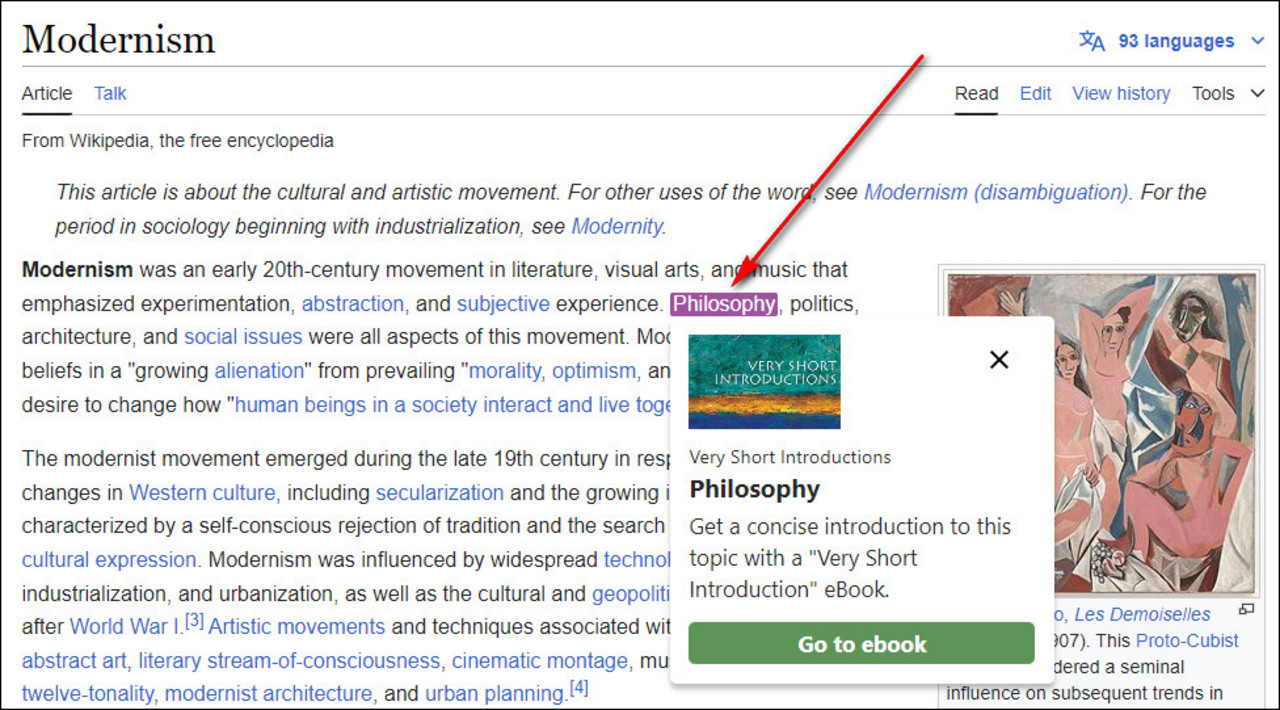Open the 93 languages dropdown
This screenshot has width=1280, height=710.
point(1175,41)
